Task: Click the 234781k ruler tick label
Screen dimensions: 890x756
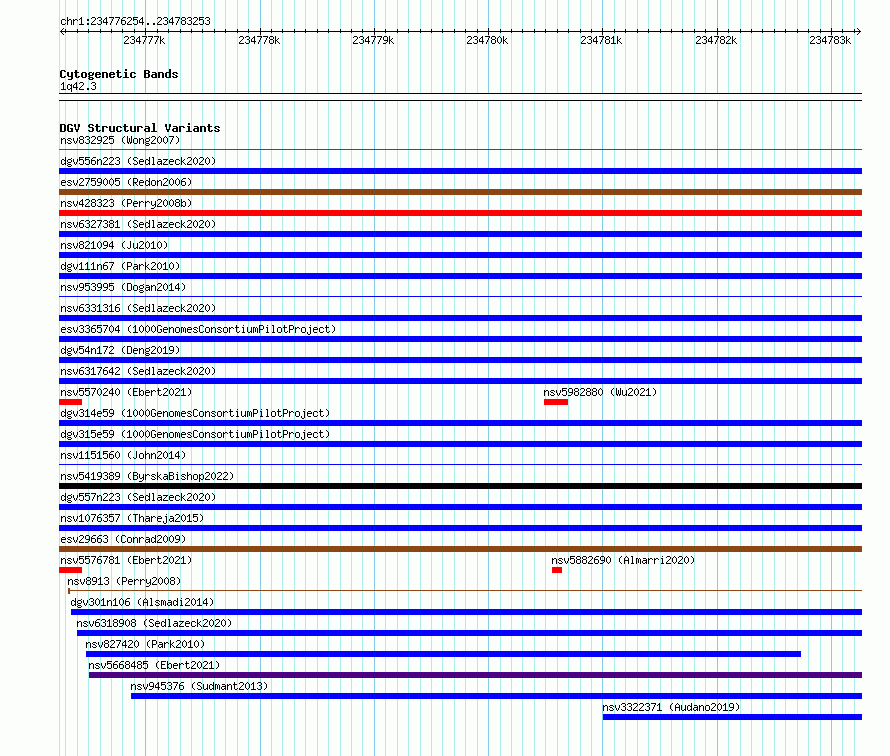Action: tap(601, 40)
